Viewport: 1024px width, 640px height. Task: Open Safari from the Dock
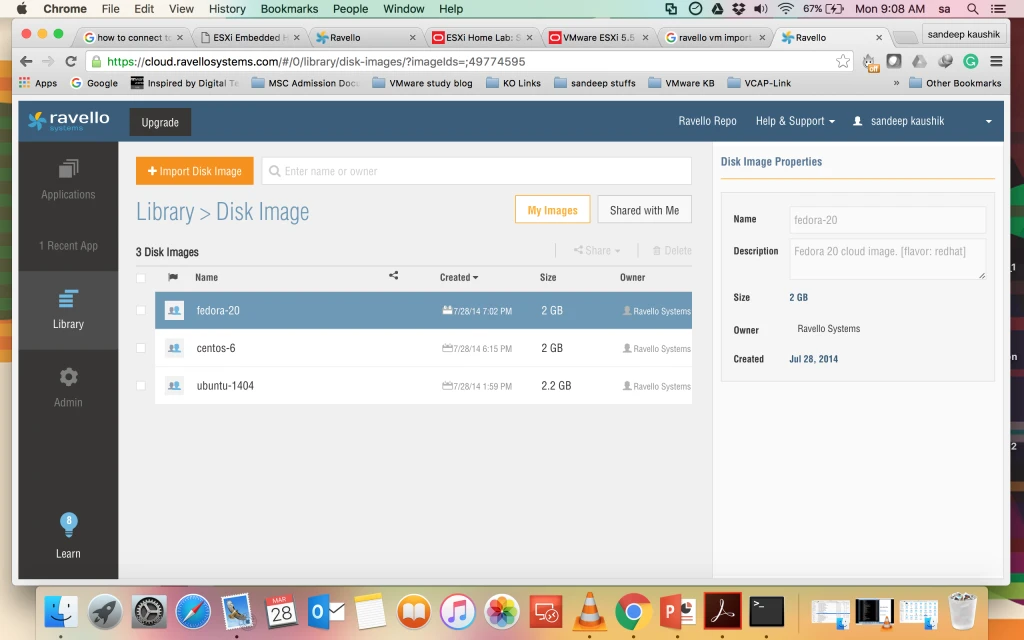tap(193, 612)
